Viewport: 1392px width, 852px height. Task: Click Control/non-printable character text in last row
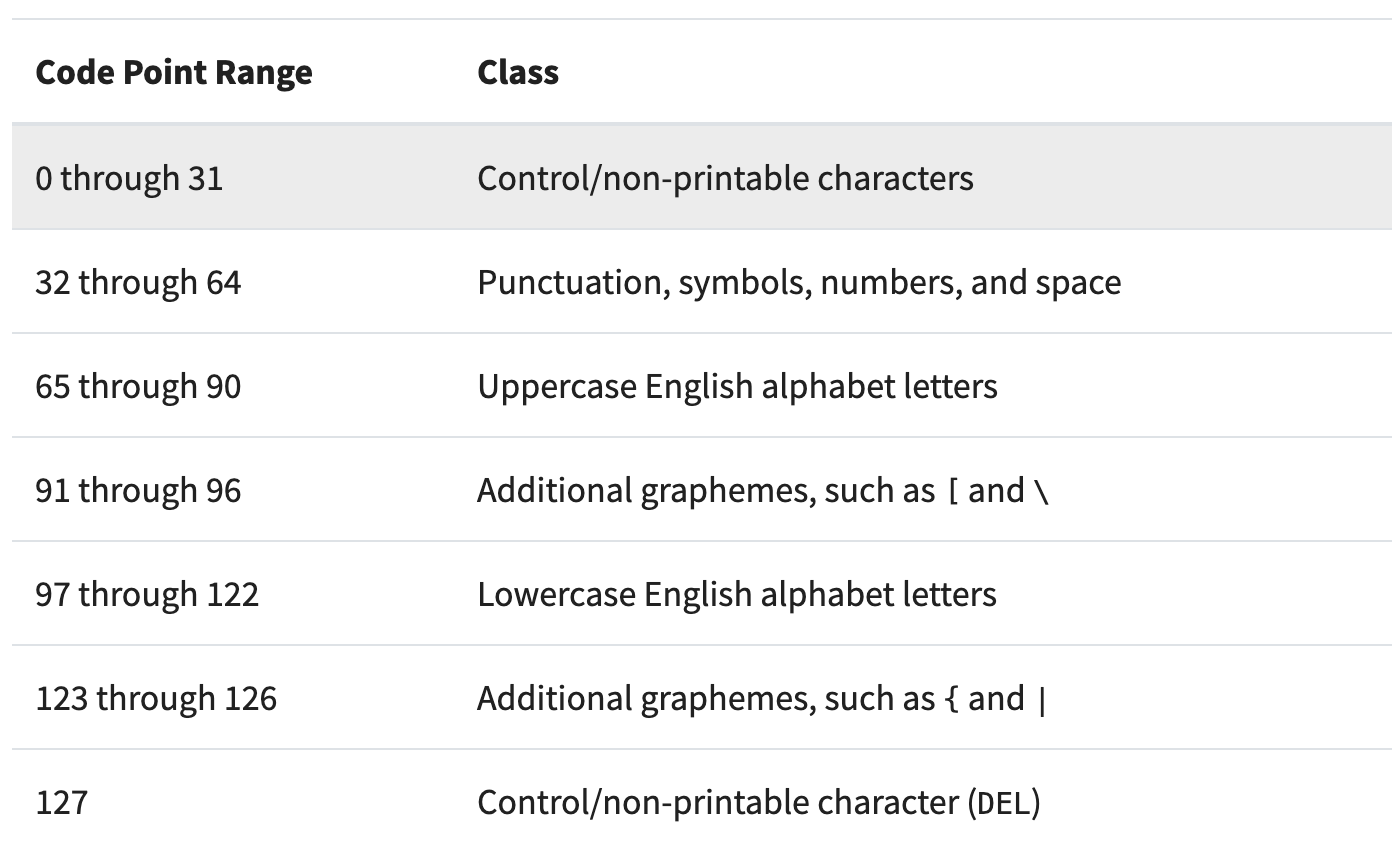tap(718, 802)
